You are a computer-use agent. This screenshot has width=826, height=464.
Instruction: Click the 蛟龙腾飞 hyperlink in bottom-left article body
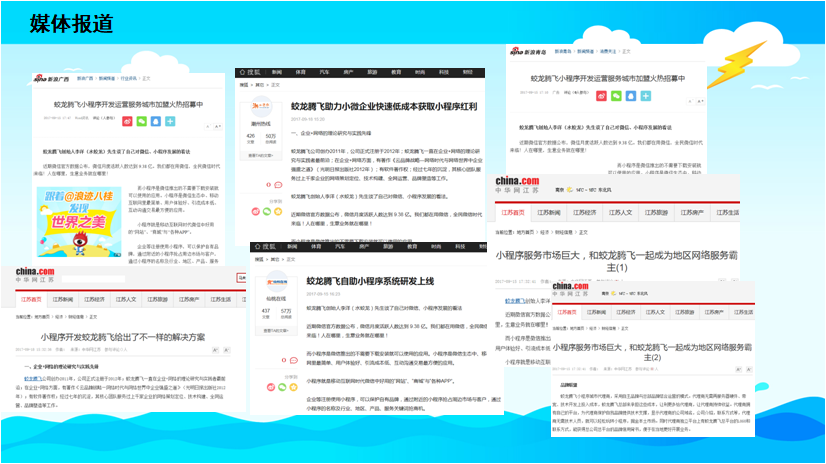pos(31,379)
